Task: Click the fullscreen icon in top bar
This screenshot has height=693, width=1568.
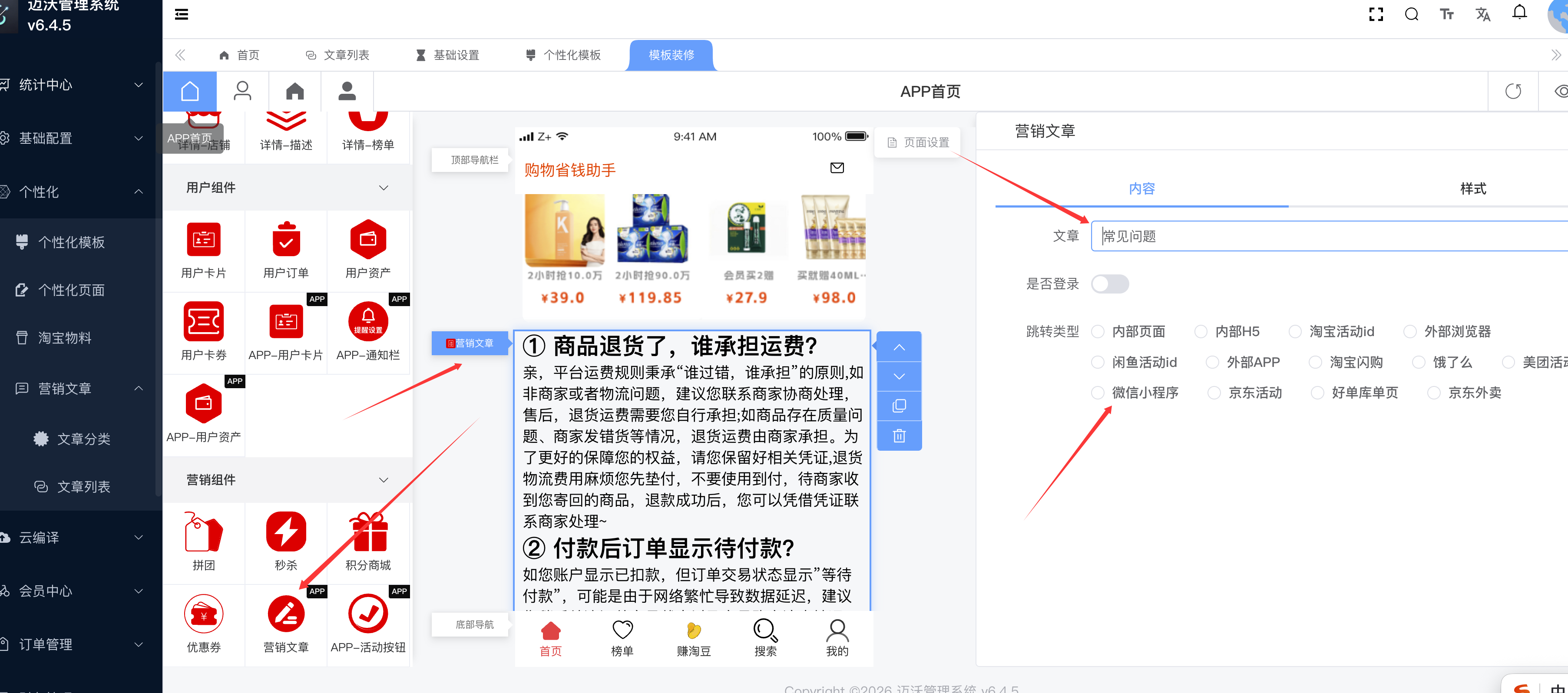Action: coord(1376,14)
